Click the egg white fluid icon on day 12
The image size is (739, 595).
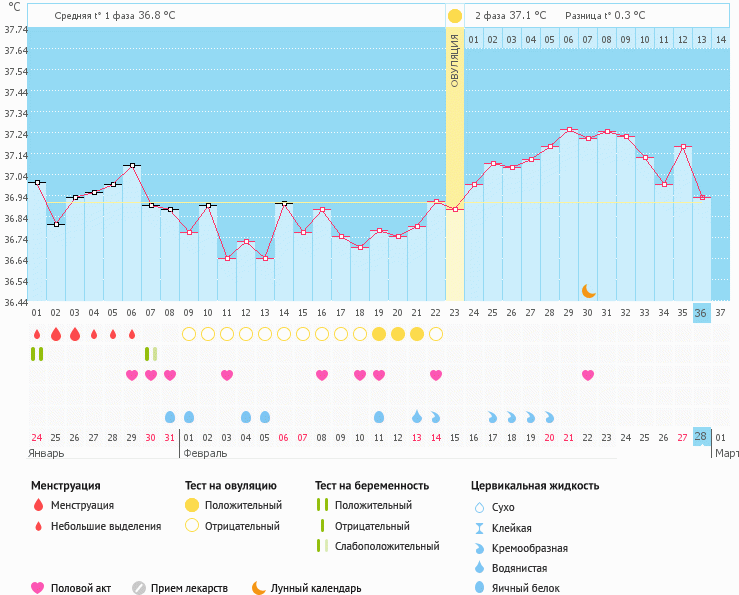pyautogui.click(x=246, y=416)
